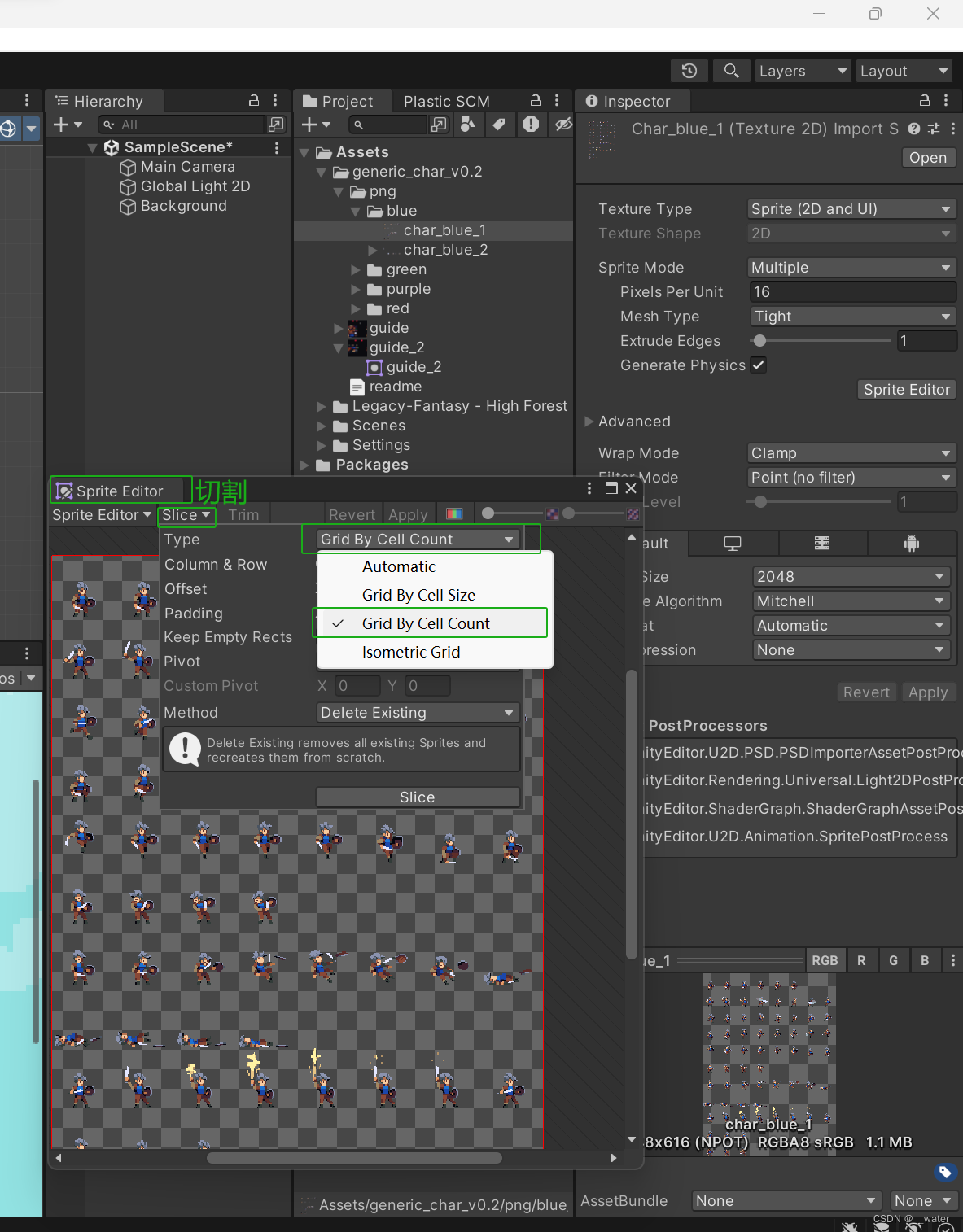Screen dimensions: 963x1232
Task: Open texture preview options kebab menu
Action: click(952, 960)
